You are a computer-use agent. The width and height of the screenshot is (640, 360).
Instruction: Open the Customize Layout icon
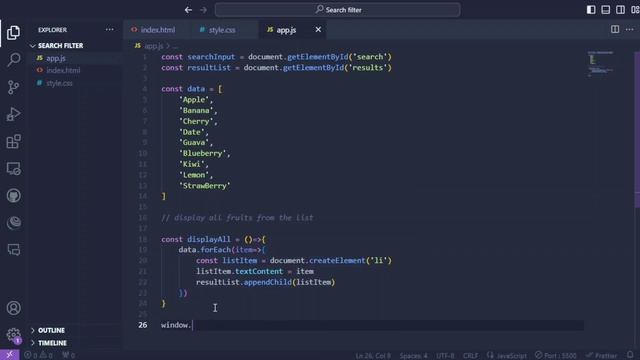[x=635, y=9]
